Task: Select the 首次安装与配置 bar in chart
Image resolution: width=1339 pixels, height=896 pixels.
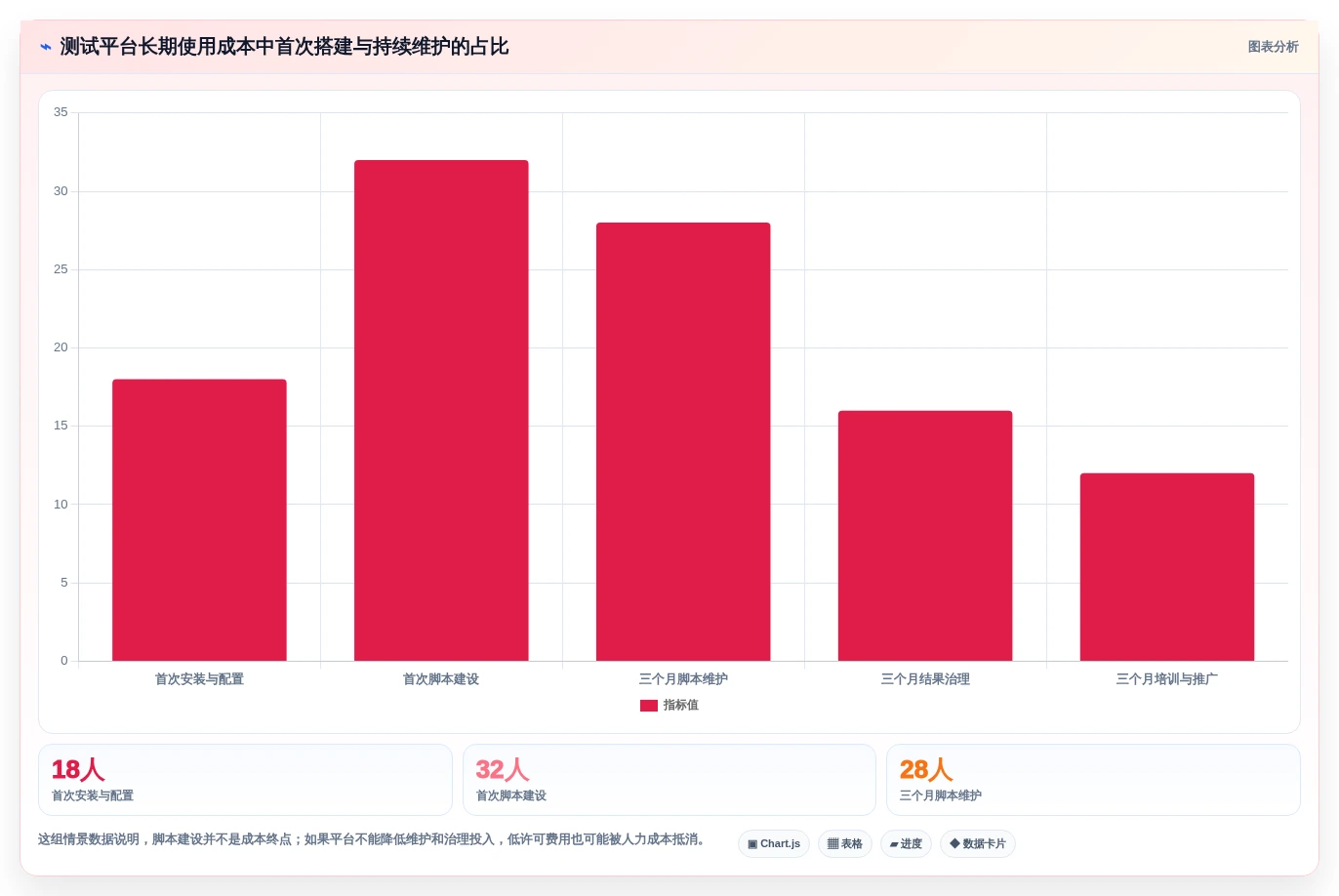Action: click(x=199, y=520)
